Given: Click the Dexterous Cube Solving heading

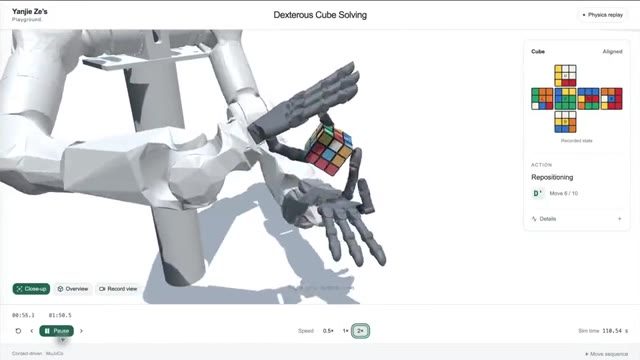Looking at the screenshot, I should (x=320, y=15).
